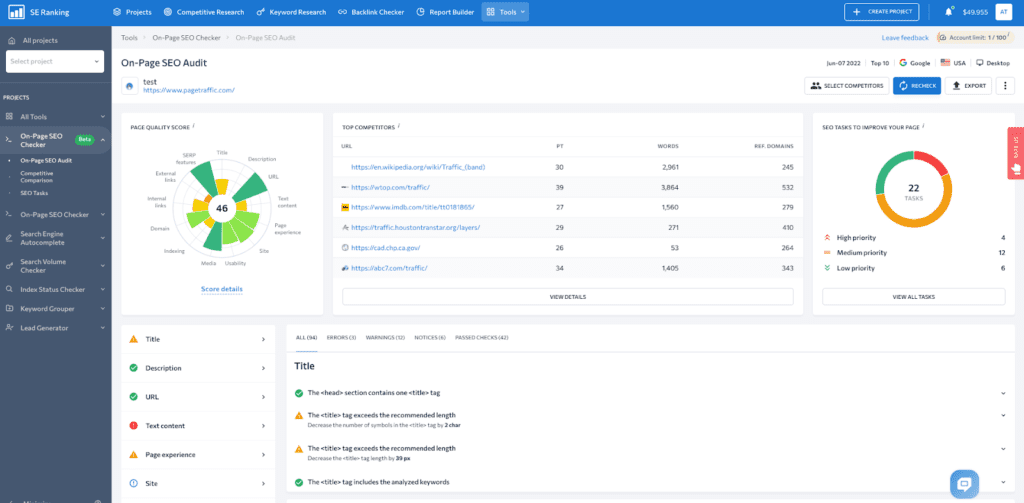Select SEO Tasks in sidebar submenu

coord(34,193)
